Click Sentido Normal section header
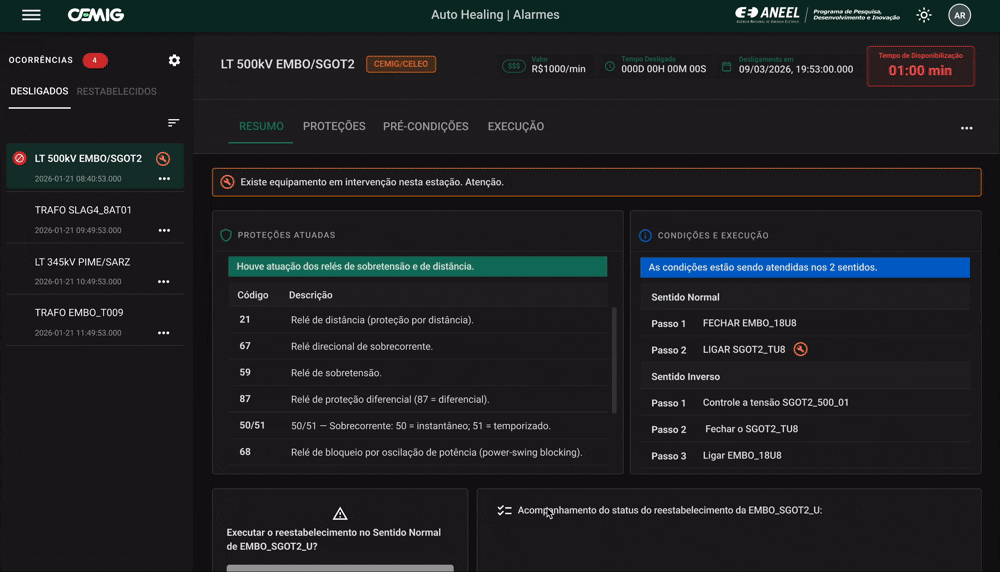 [x=805, y=297]
